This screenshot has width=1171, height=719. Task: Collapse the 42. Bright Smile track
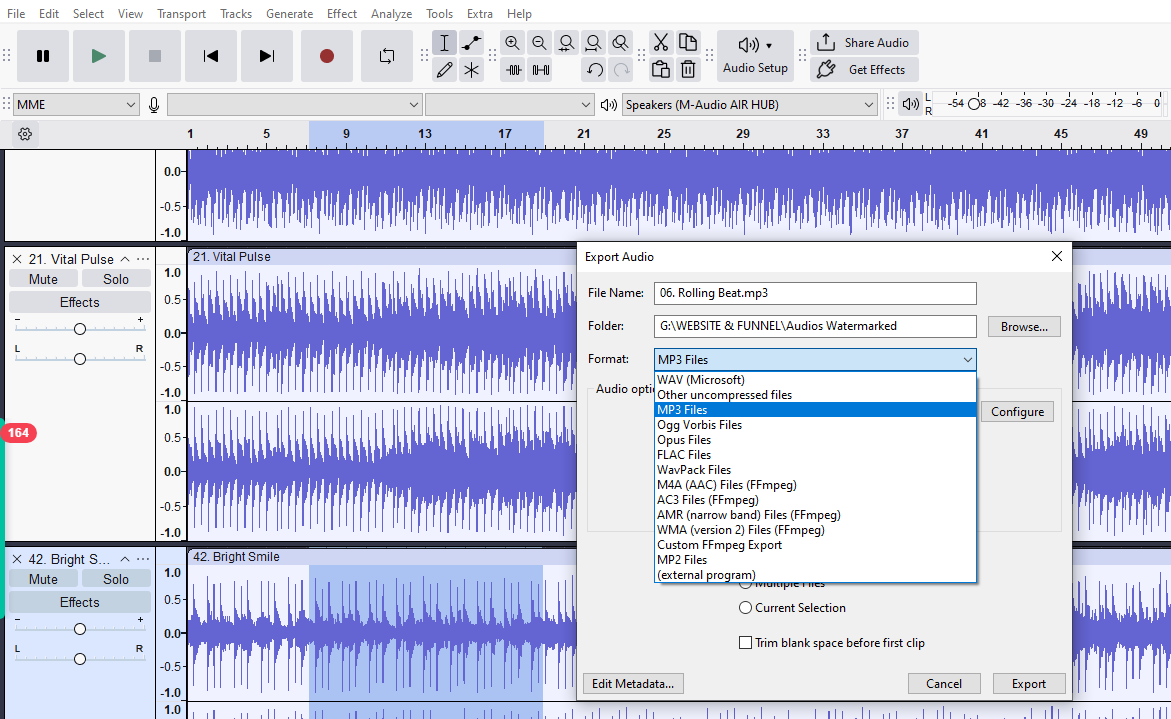pos(125,559)
